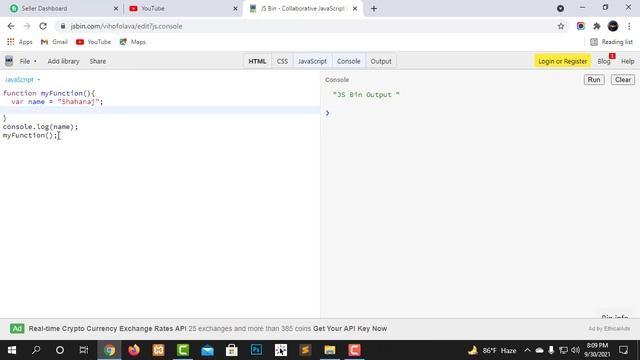Open Cortana circle icon
The image size is (640, 360).
point(60,350)
